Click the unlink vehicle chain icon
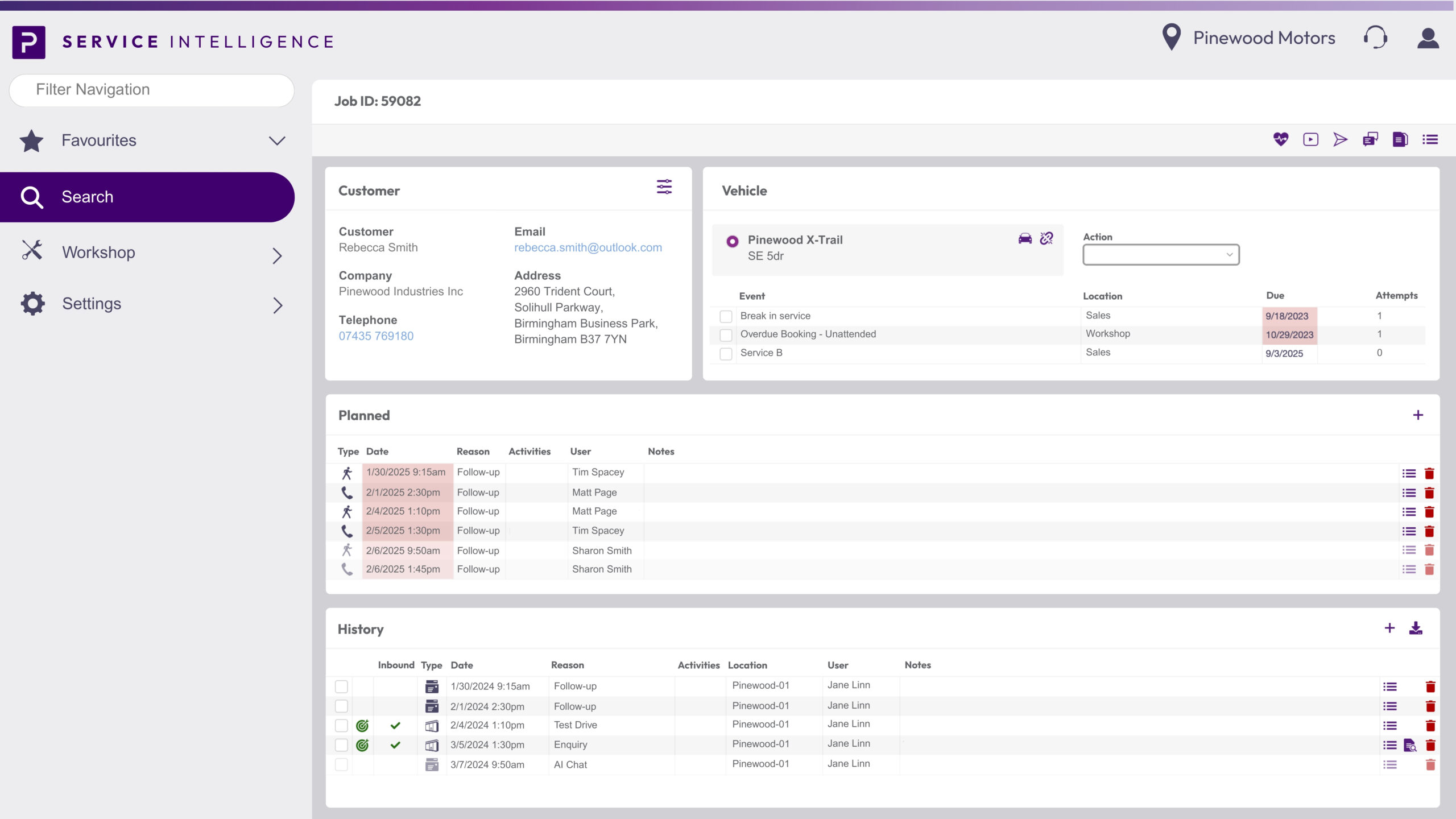 [1046, 238]
